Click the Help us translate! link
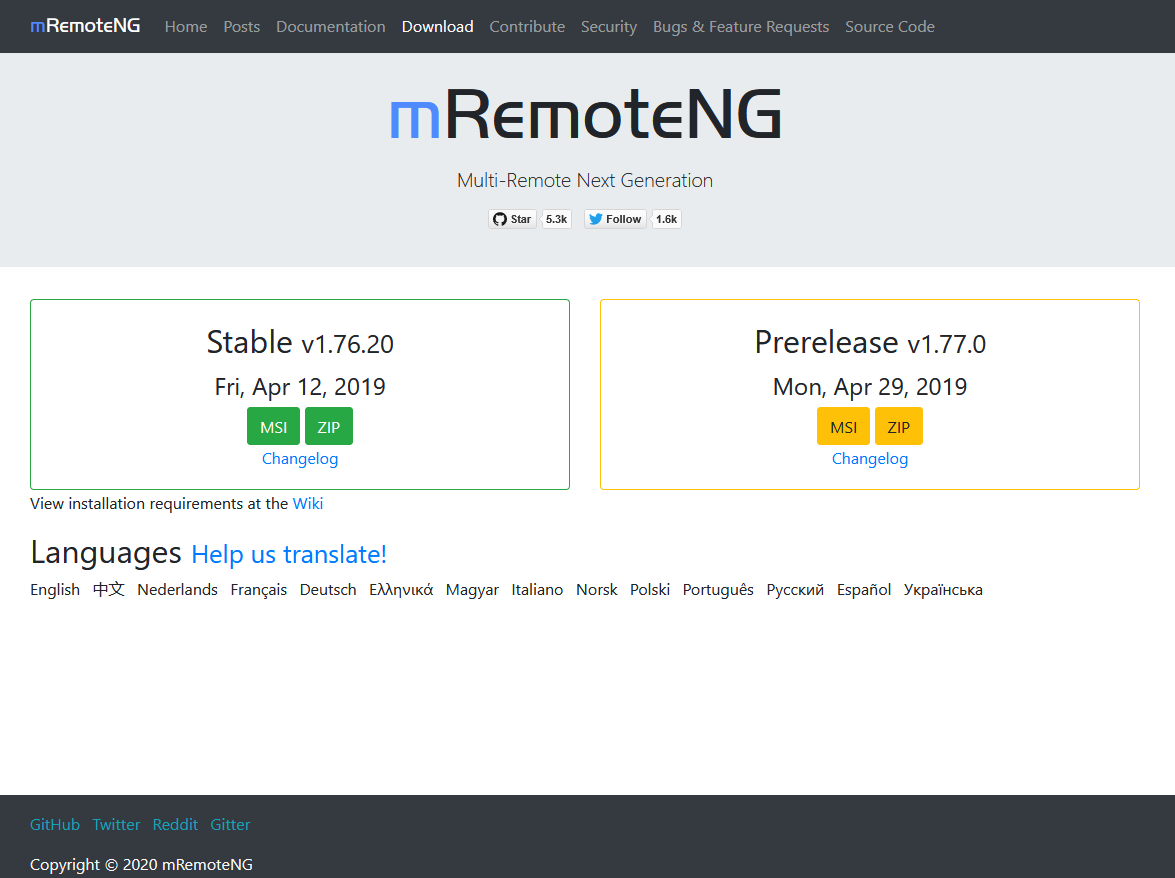The image size is (1175, 878). (289, 554)
